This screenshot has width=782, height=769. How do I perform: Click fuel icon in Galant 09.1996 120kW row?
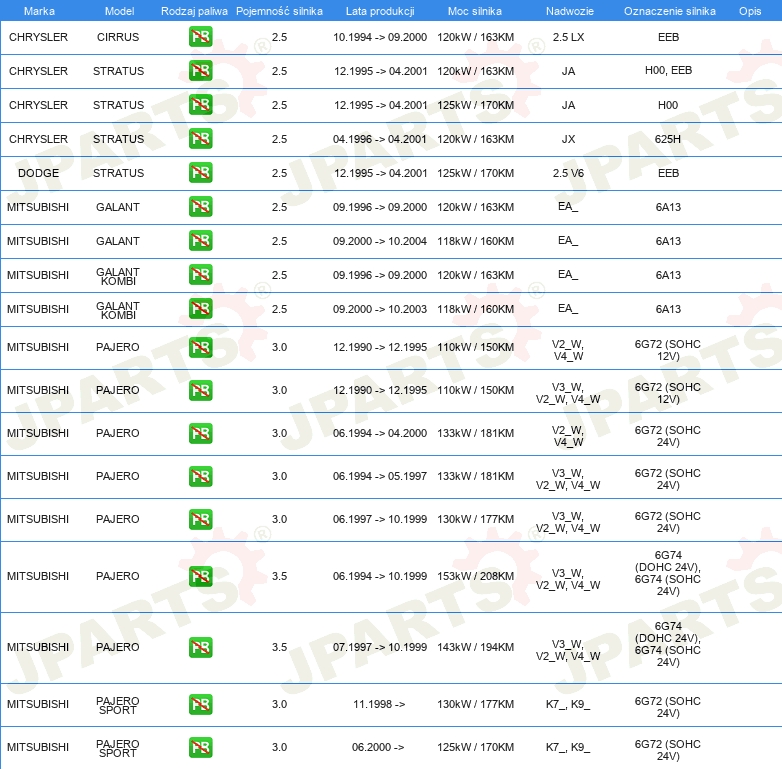[200, 206]
